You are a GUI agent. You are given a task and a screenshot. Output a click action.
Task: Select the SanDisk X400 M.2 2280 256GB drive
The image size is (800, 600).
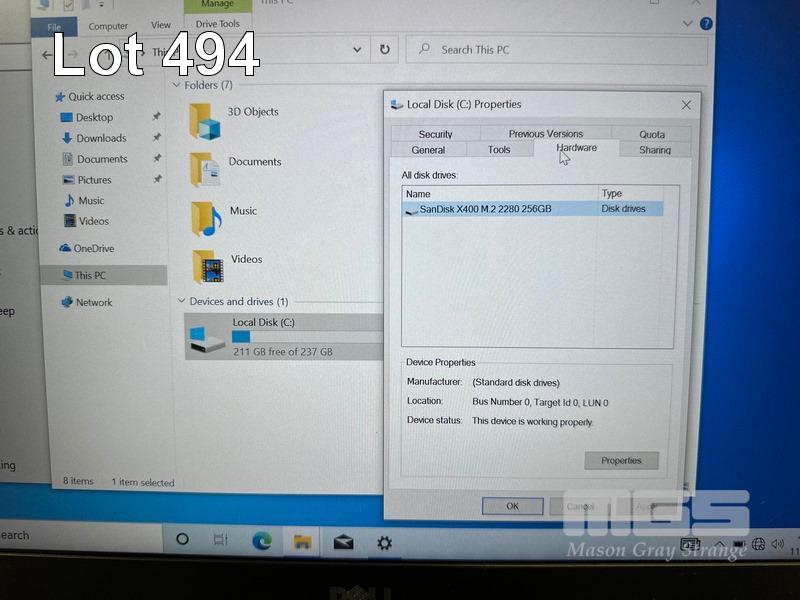(x=484, y=209)
